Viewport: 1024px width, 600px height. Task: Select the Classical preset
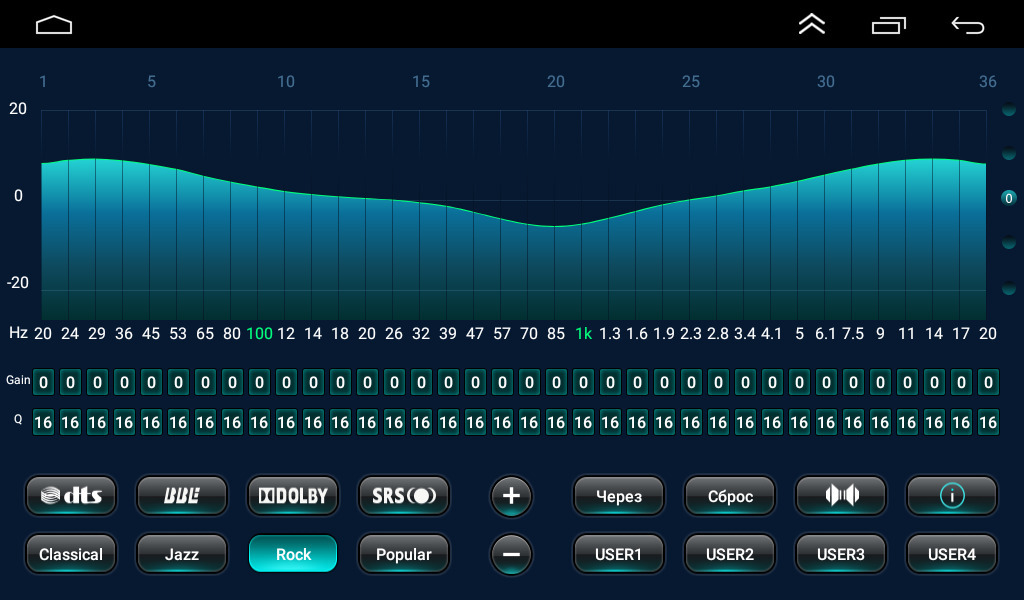tap(71, 554)
